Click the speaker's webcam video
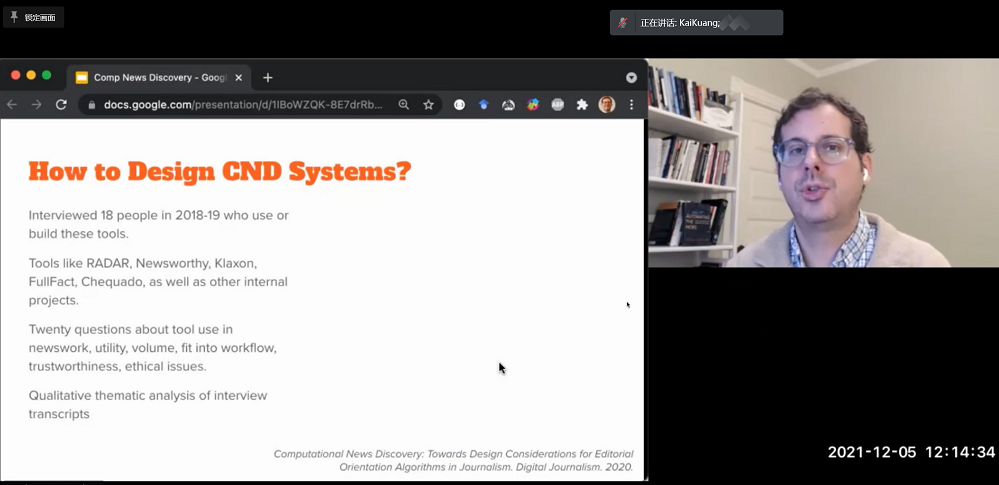This screenshot has width=999, height=485. (822, 162)
